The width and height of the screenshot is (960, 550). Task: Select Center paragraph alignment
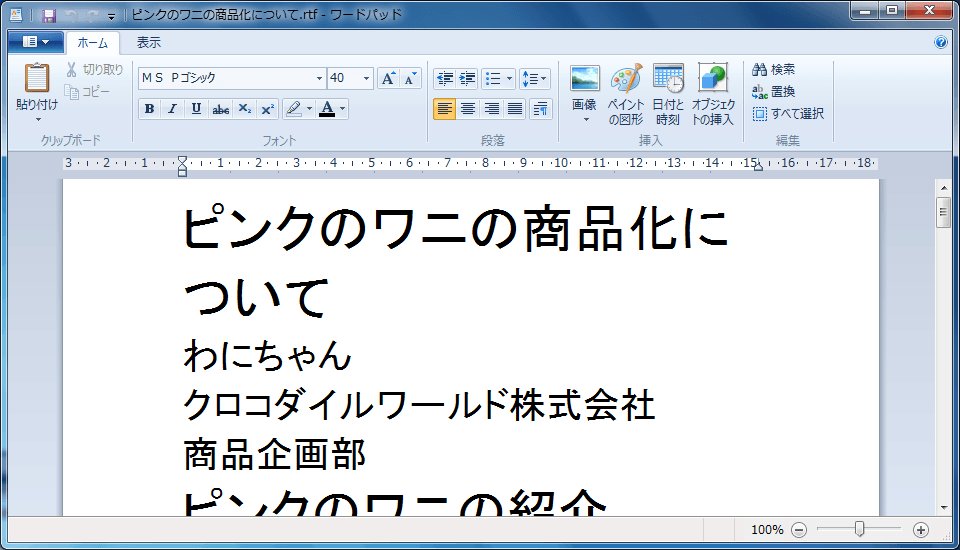click(x=468, y=109)
